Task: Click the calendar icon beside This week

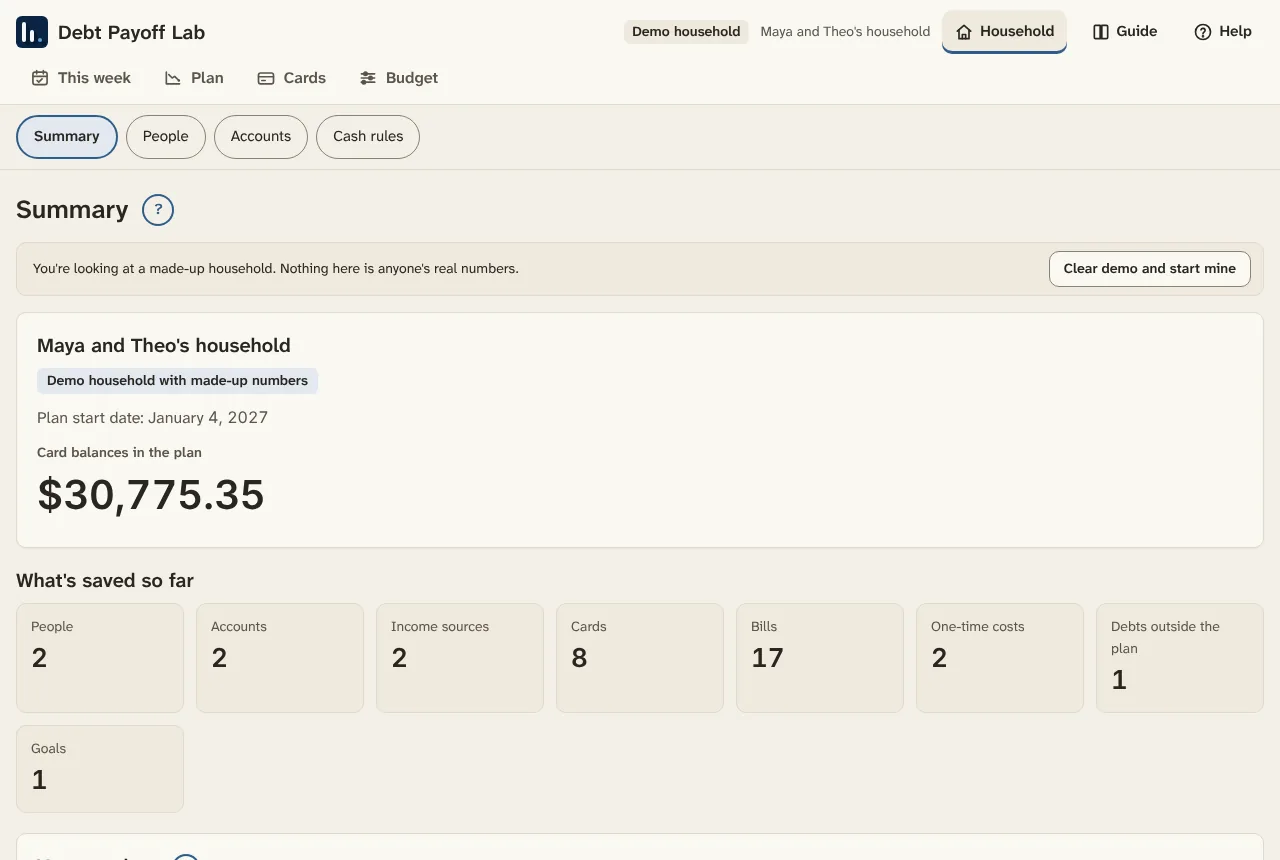Action: (40, 78)
